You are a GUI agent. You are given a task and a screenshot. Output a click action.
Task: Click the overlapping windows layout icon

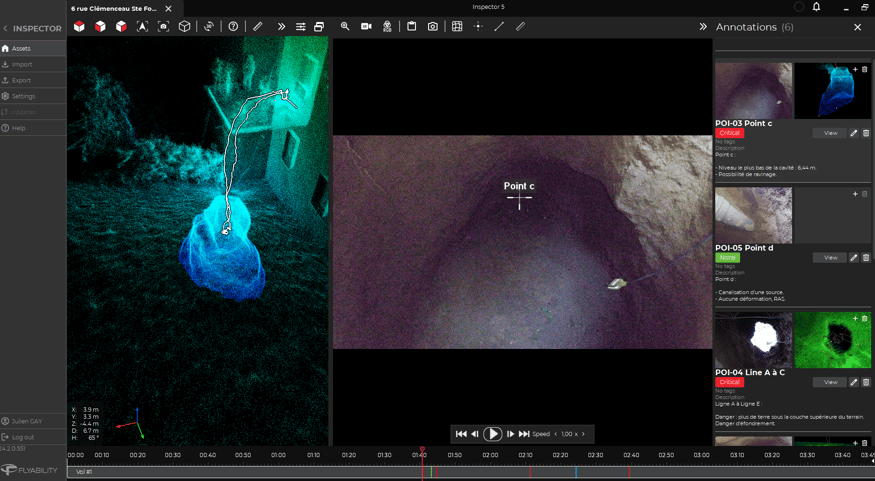coord(319,26)
